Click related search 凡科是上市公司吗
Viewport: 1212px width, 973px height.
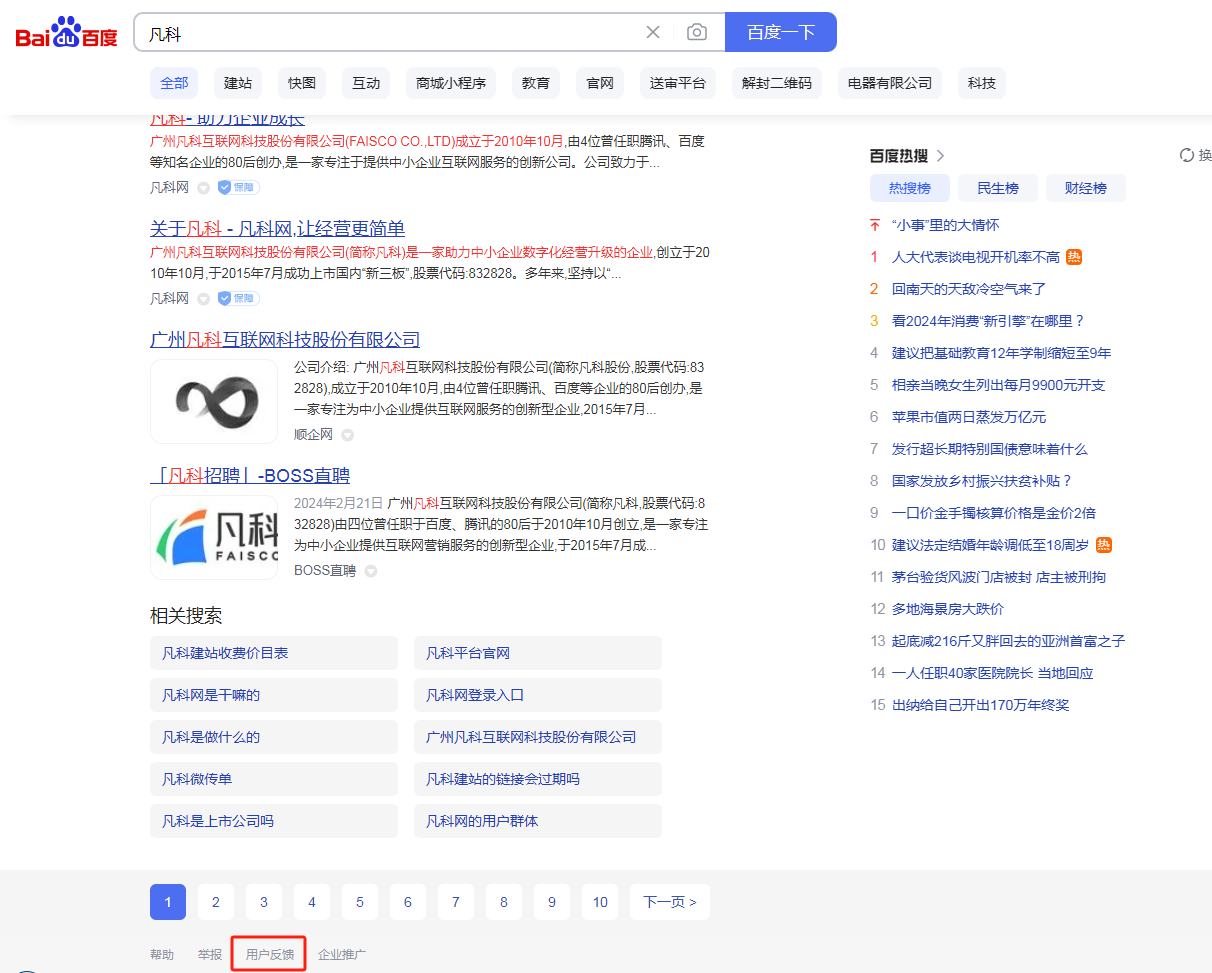click(x=274, y=821)
